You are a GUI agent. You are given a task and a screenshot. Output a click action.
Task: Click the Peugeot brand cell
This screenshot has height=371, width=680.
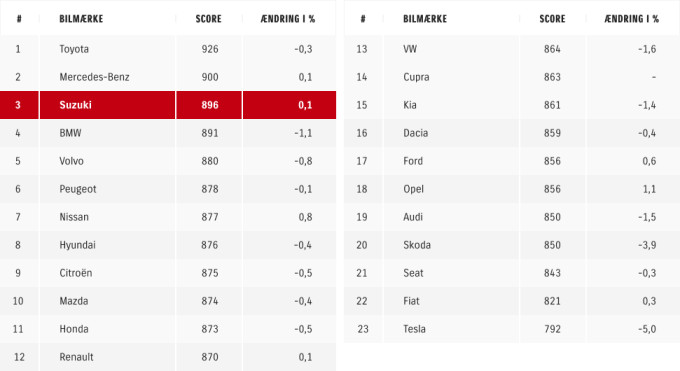(108, 189)
